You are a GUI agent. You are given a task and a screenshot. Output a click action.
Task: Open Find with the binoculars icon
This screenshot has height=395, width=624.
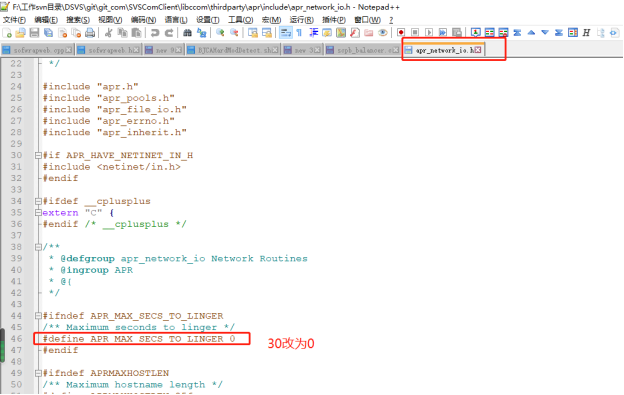click(x=187, y=33)
